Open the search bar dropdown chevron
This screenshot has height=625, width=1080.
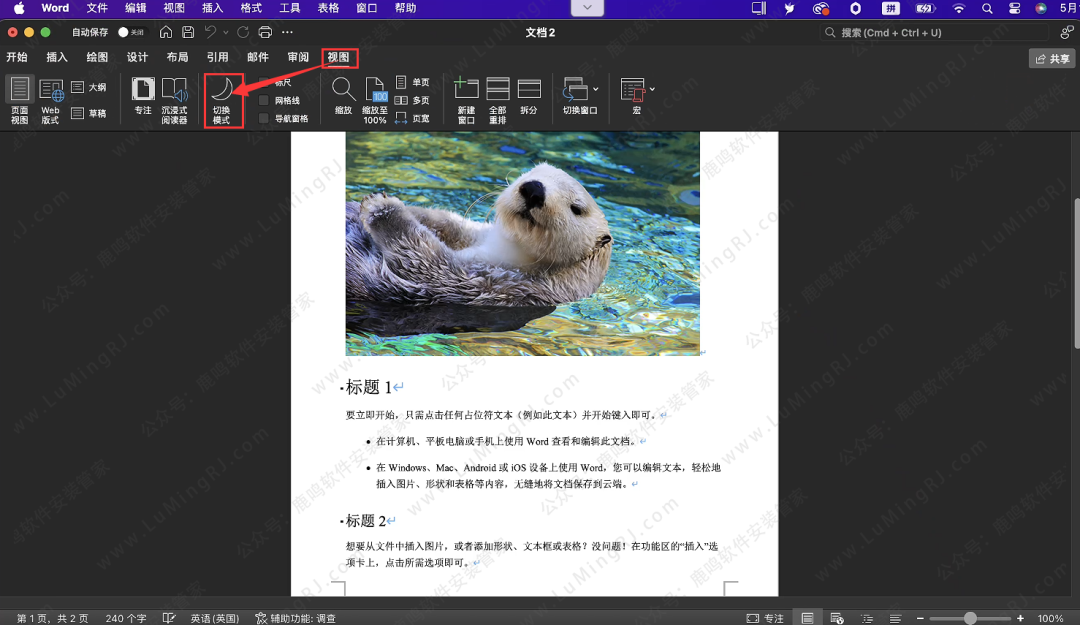tap(586, 8)
